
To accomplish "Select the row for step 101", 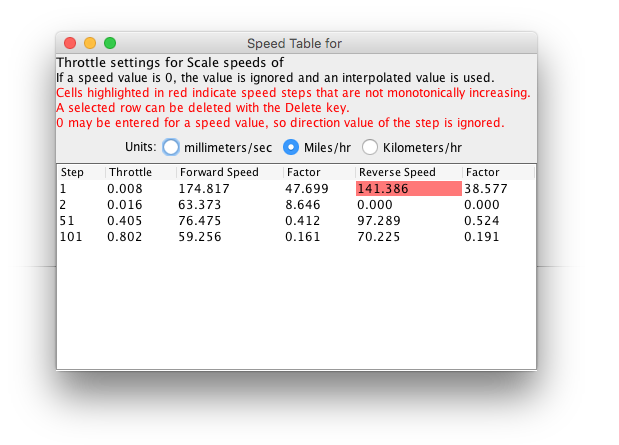I will click(x=296, y=237).
